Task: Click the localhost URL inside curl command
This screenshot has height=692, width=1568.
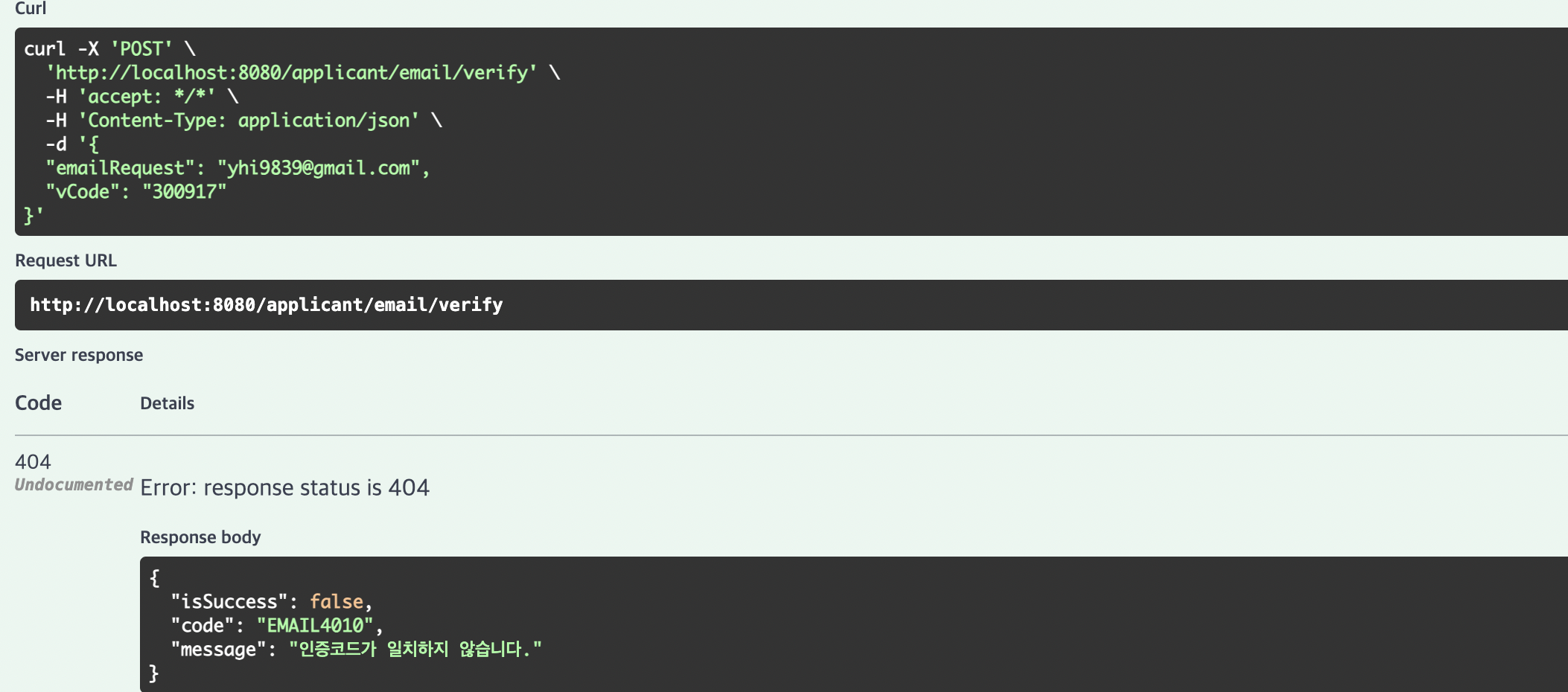Action: pyautogui.click(x=291, y=73)
